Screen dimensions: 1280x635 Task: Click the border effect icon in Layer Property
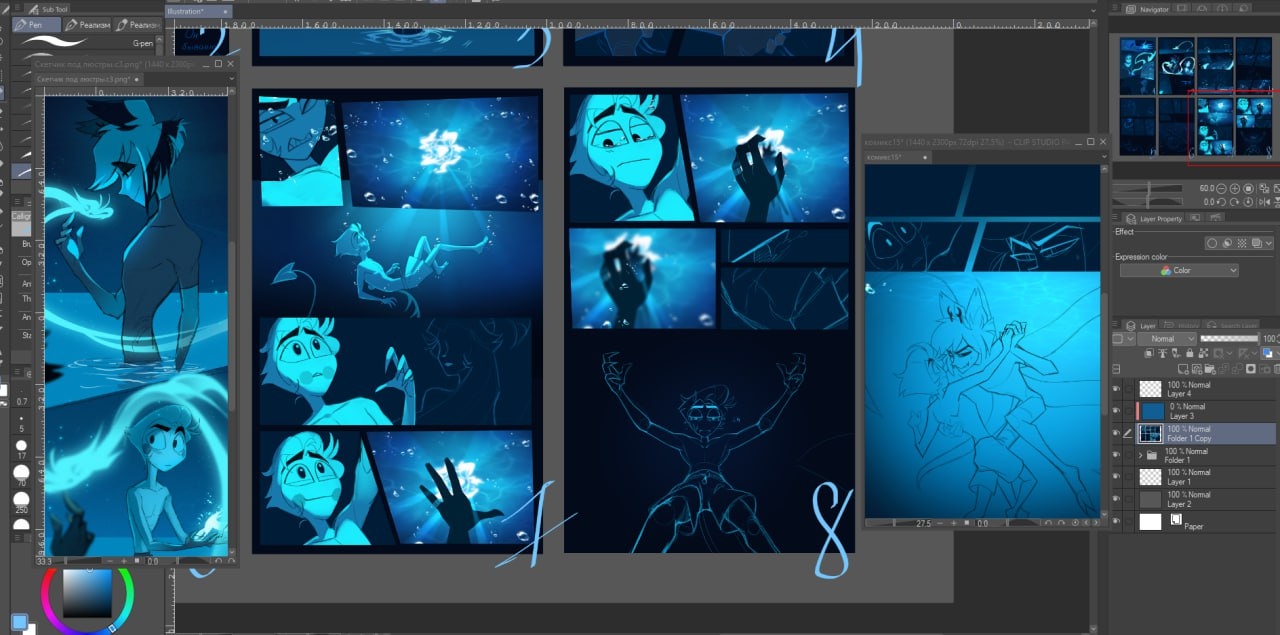pyautogui.click(x=1211, y=243)
